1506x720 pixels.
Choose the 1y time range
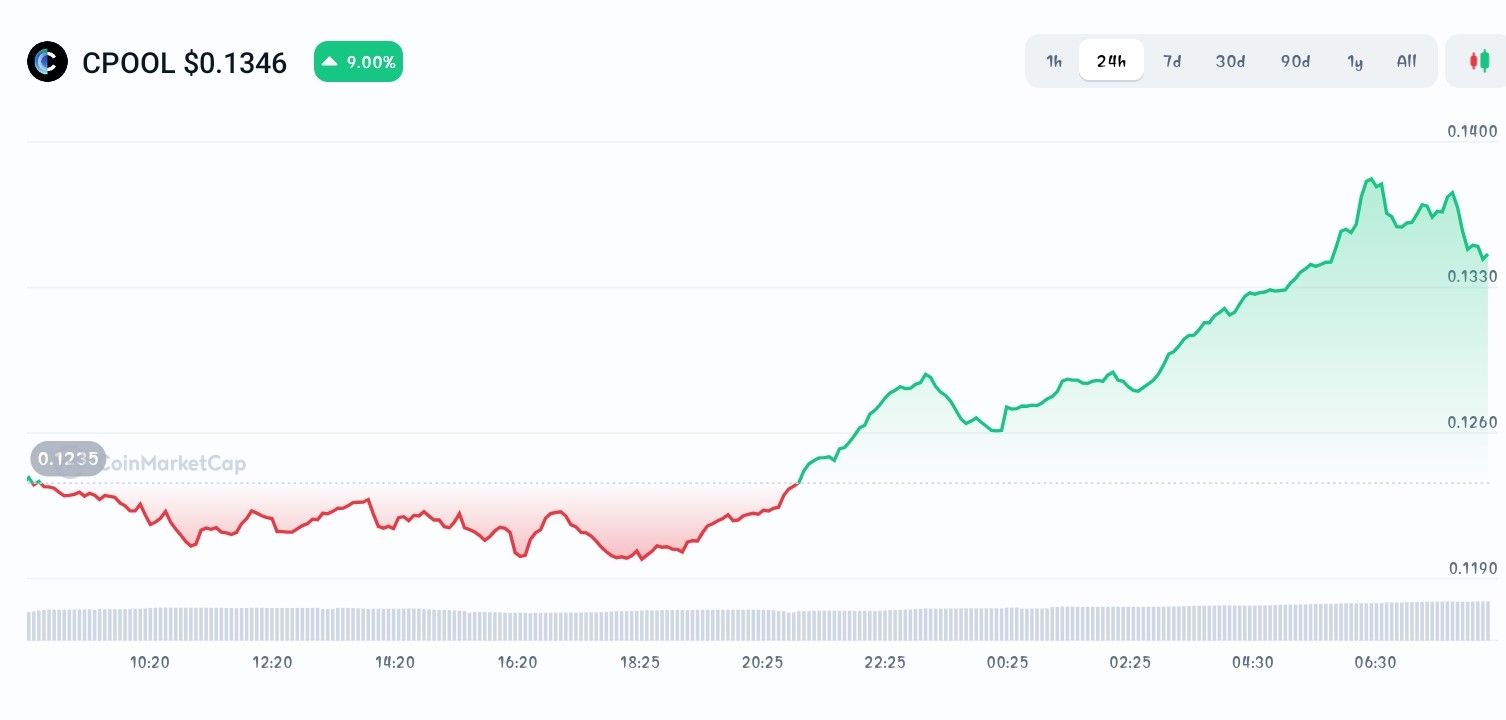click(1355, 61)
